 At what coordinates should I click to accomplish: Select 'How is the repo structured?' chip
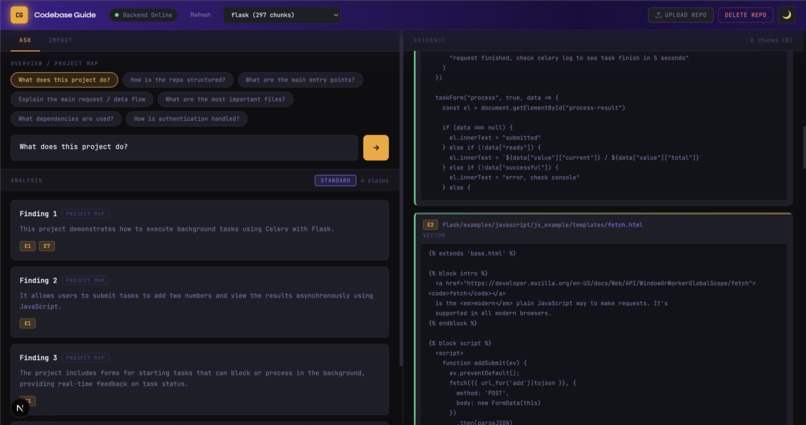(x=178, y=80)
